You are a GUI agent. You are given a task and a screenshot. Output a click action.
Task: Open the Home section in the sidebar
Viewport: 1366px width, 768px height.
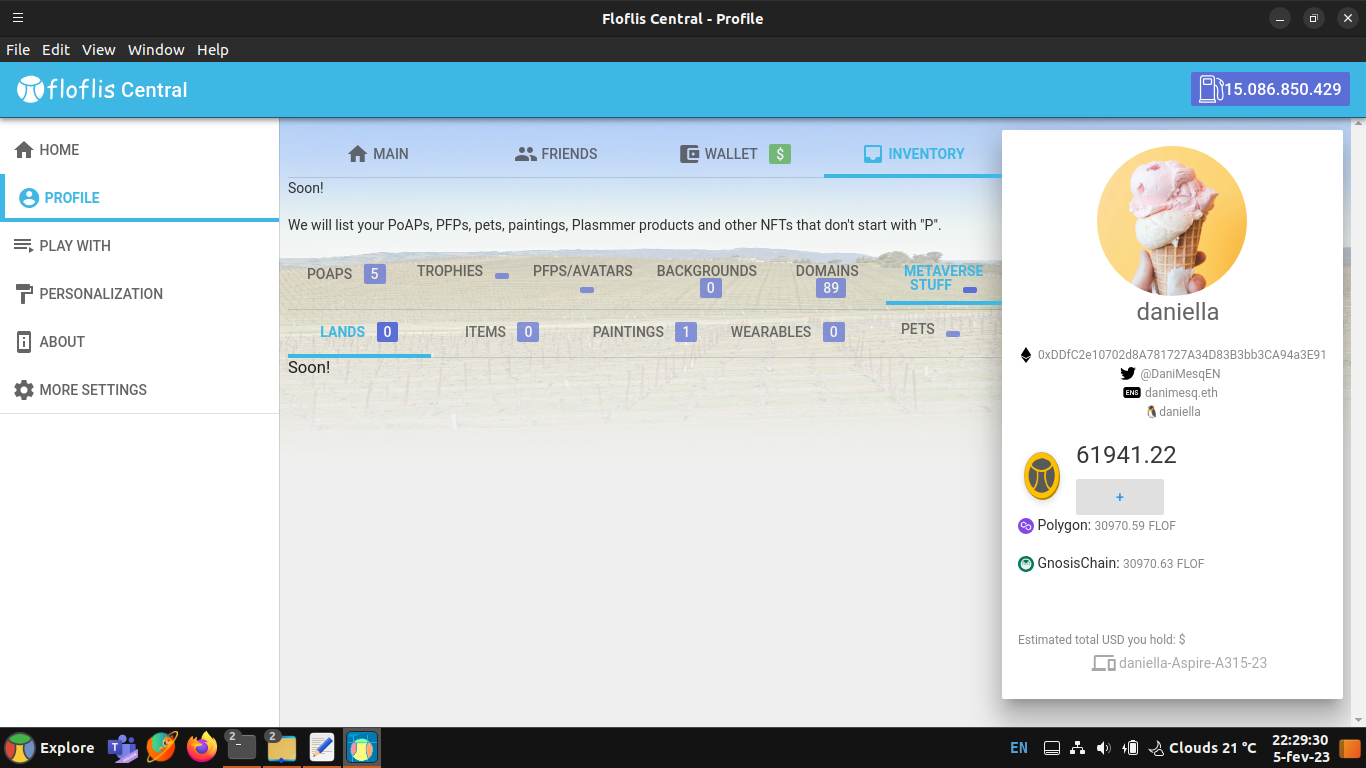139,150
